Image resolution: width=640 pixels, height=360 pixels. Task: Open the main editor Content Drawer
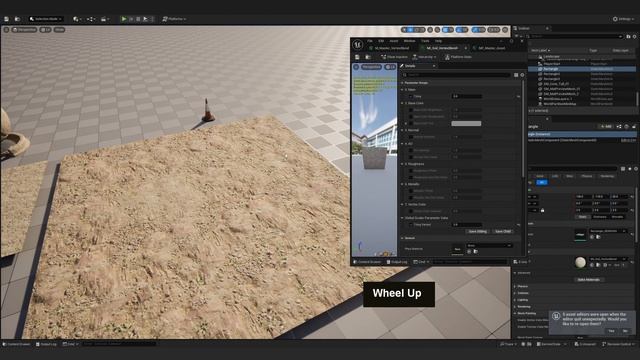pos(17,344)
